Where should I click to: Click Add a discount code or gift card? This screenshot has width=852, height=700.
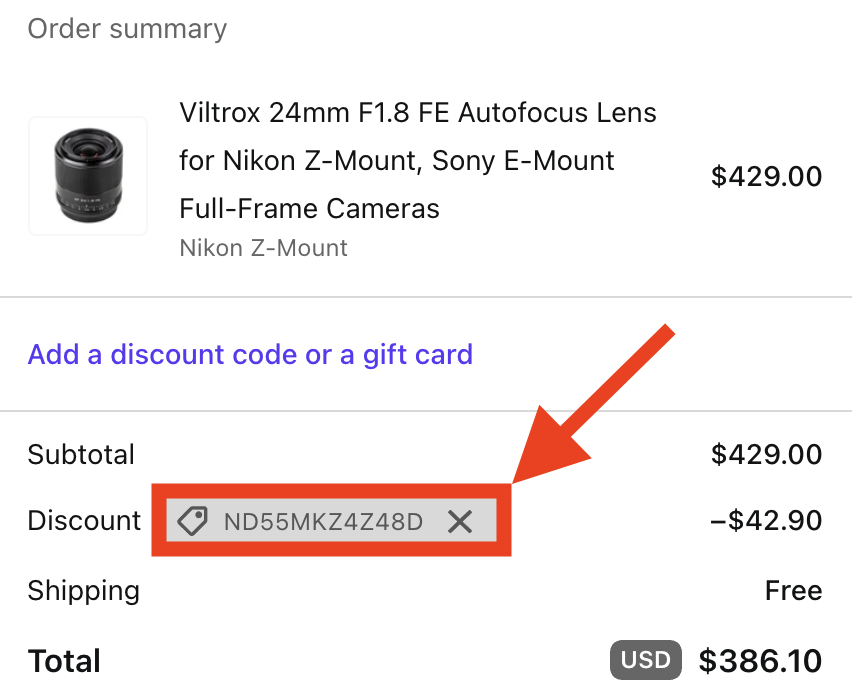coord(250,354)
